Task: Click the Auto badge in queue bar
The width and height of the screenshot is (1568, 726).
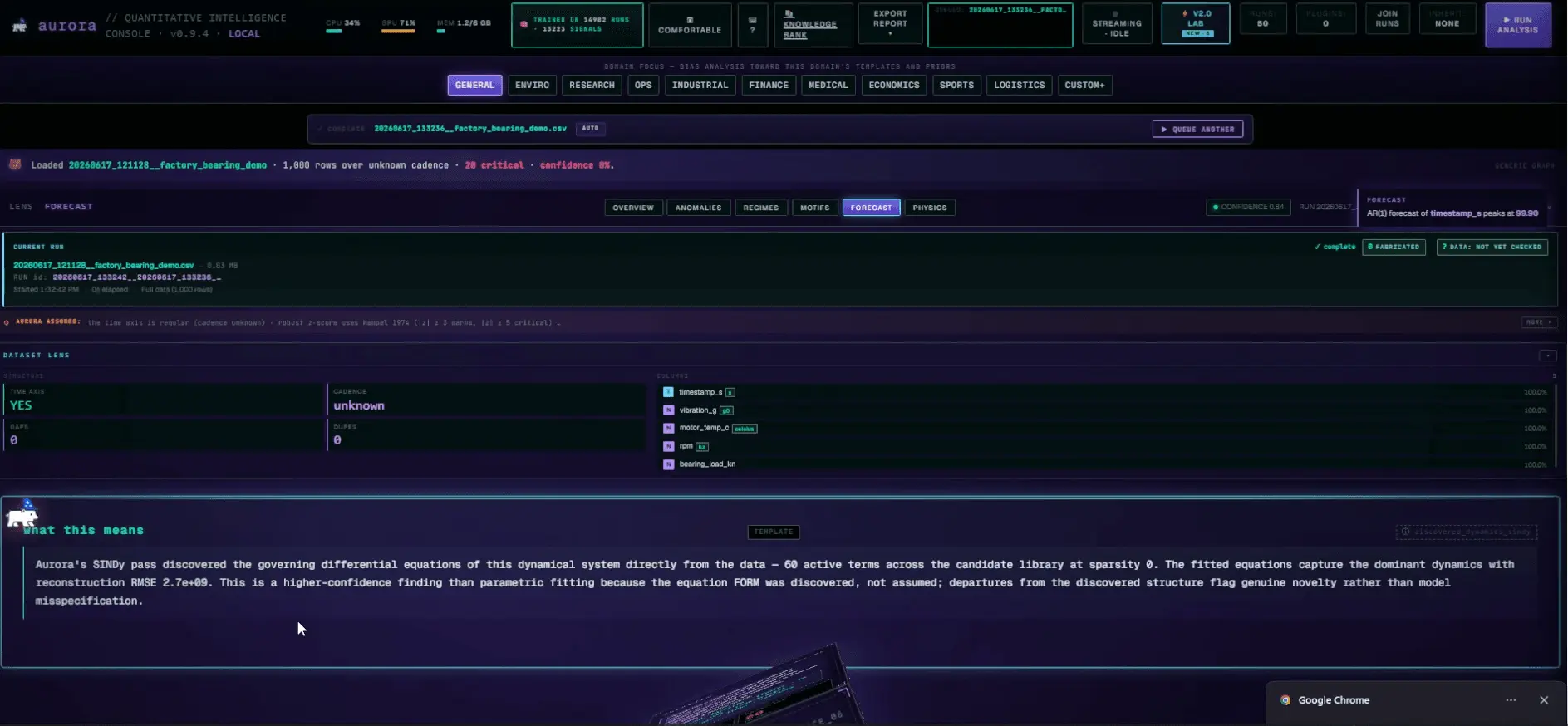Action: 590,129
